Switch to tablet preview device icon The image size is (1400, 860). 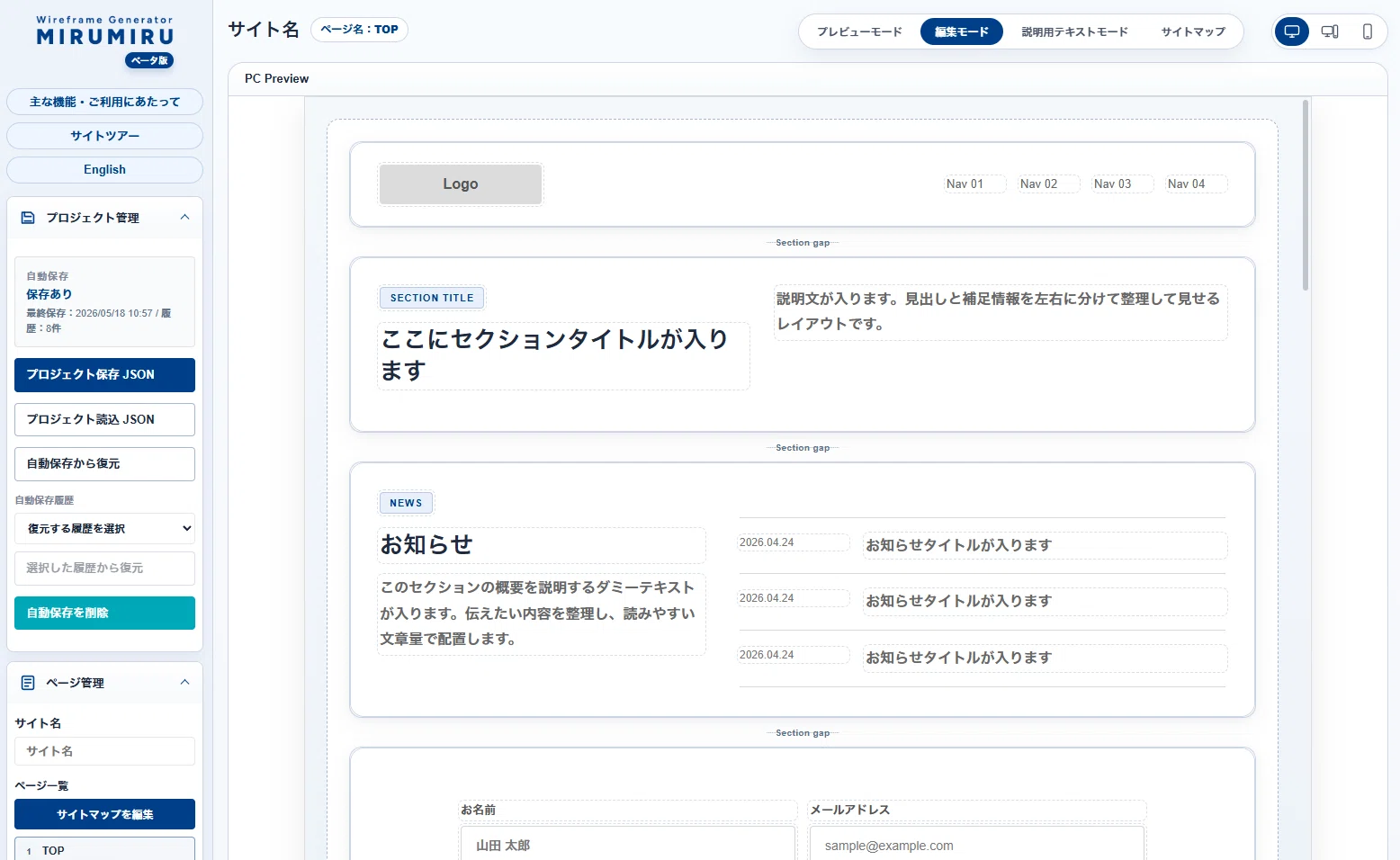click(1330, 31)
